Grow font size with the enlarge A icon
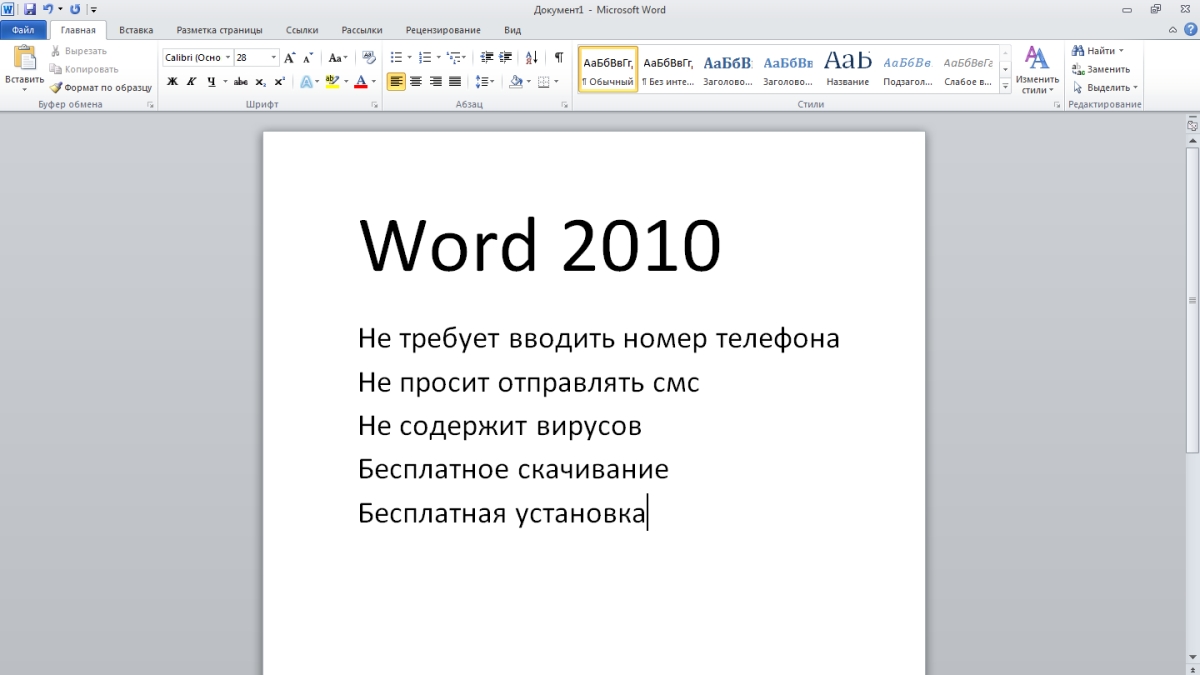Screen dimensions: 1200x675 (x=290, y=58)
